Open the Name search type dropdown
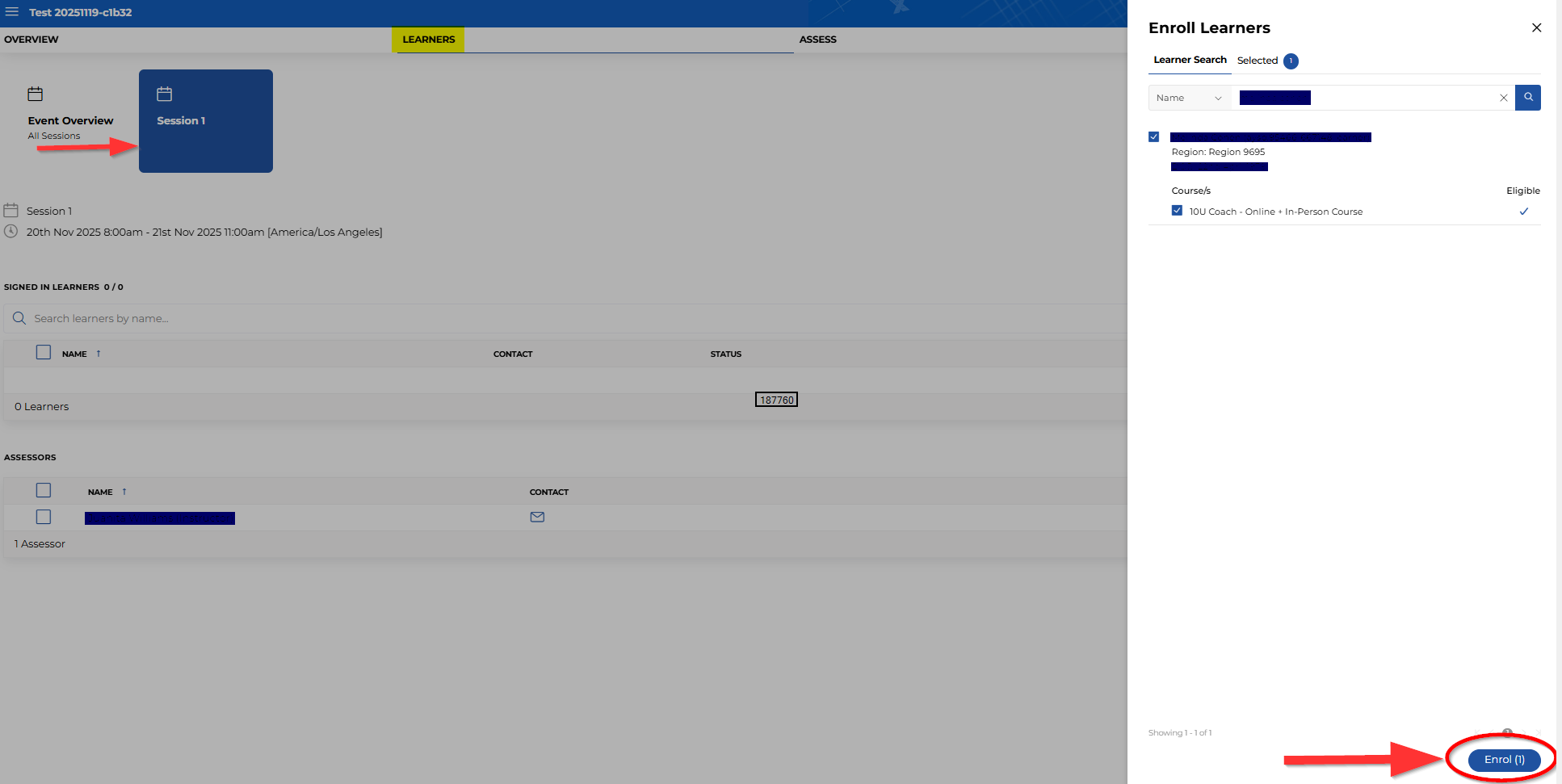 (x=1189, y=98)
